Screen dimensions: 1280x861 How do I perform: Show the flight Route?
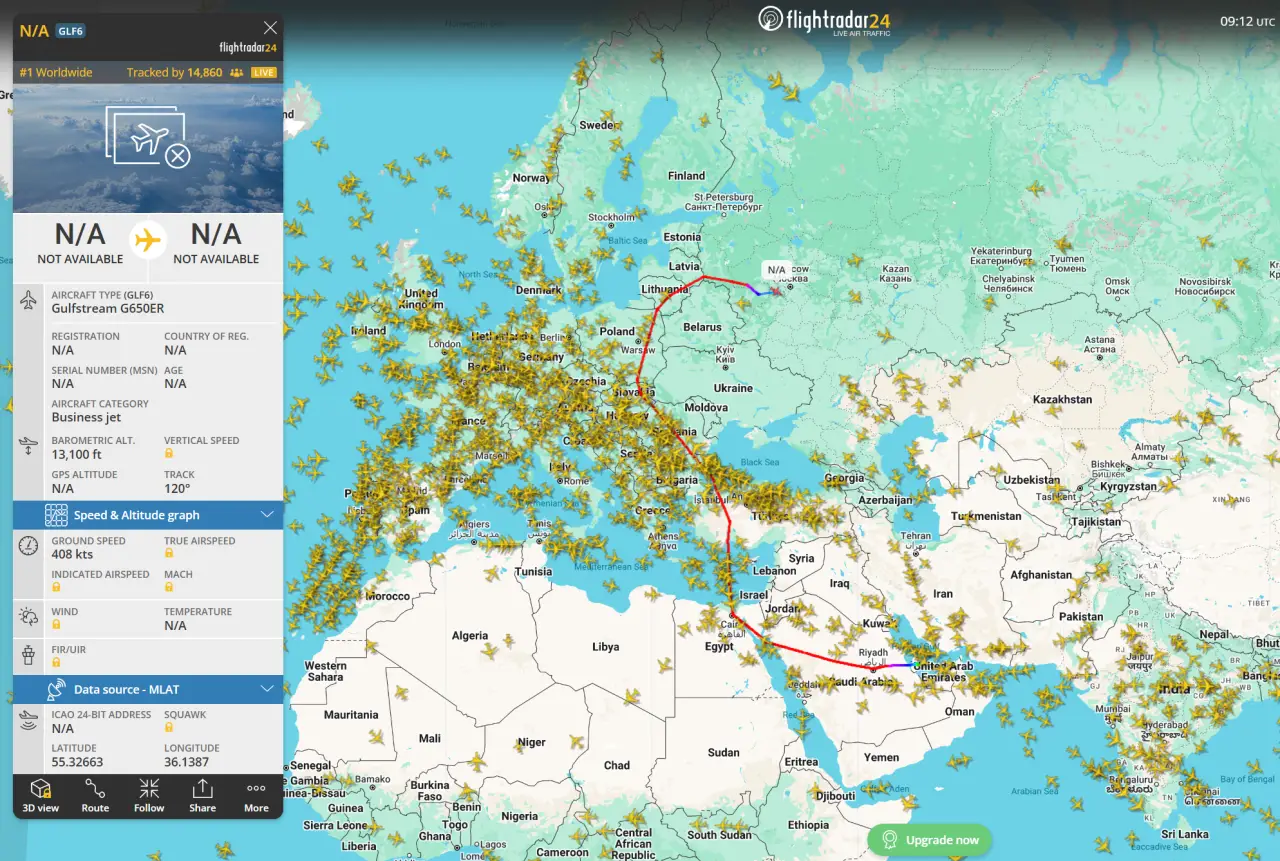[x=95, y=796]
